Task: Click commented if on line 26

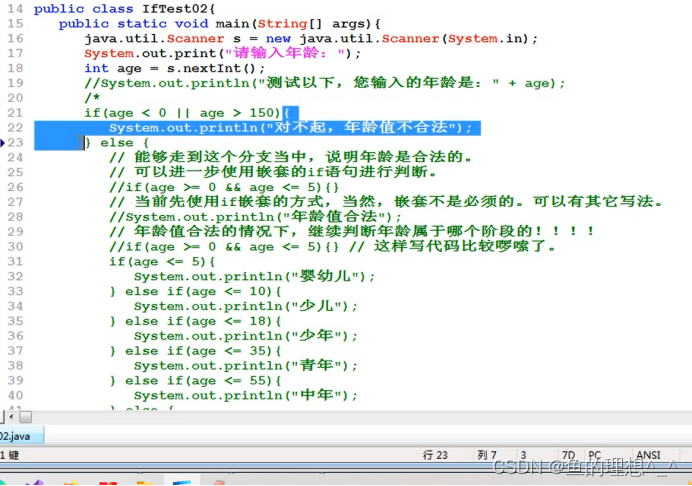Action: 224,188
